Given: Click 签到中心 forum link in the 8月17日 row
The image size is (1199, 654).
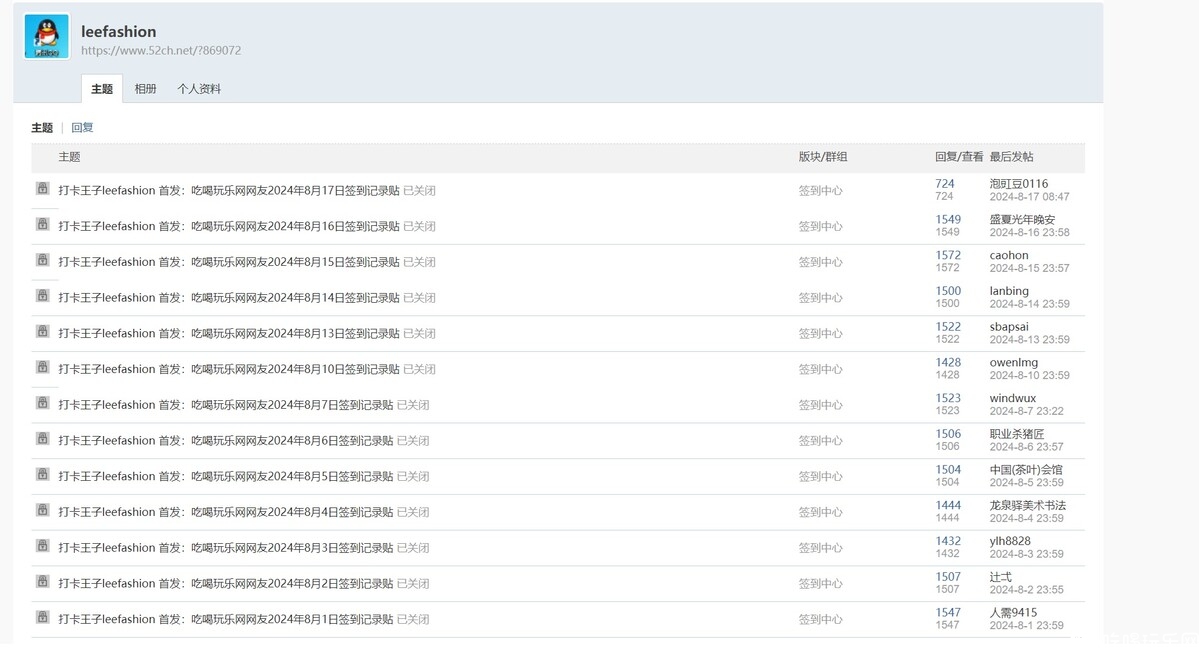Looking at the screenshot, I should pyautogui.click(x=820, y=190).
